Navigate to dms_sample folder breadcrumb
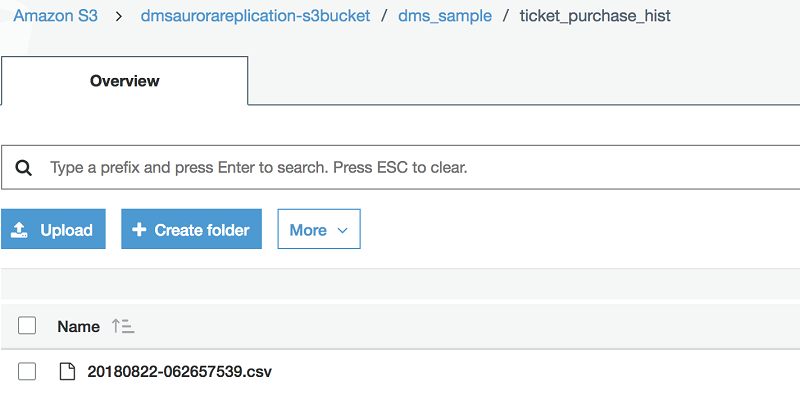 (x=444, y=17)
